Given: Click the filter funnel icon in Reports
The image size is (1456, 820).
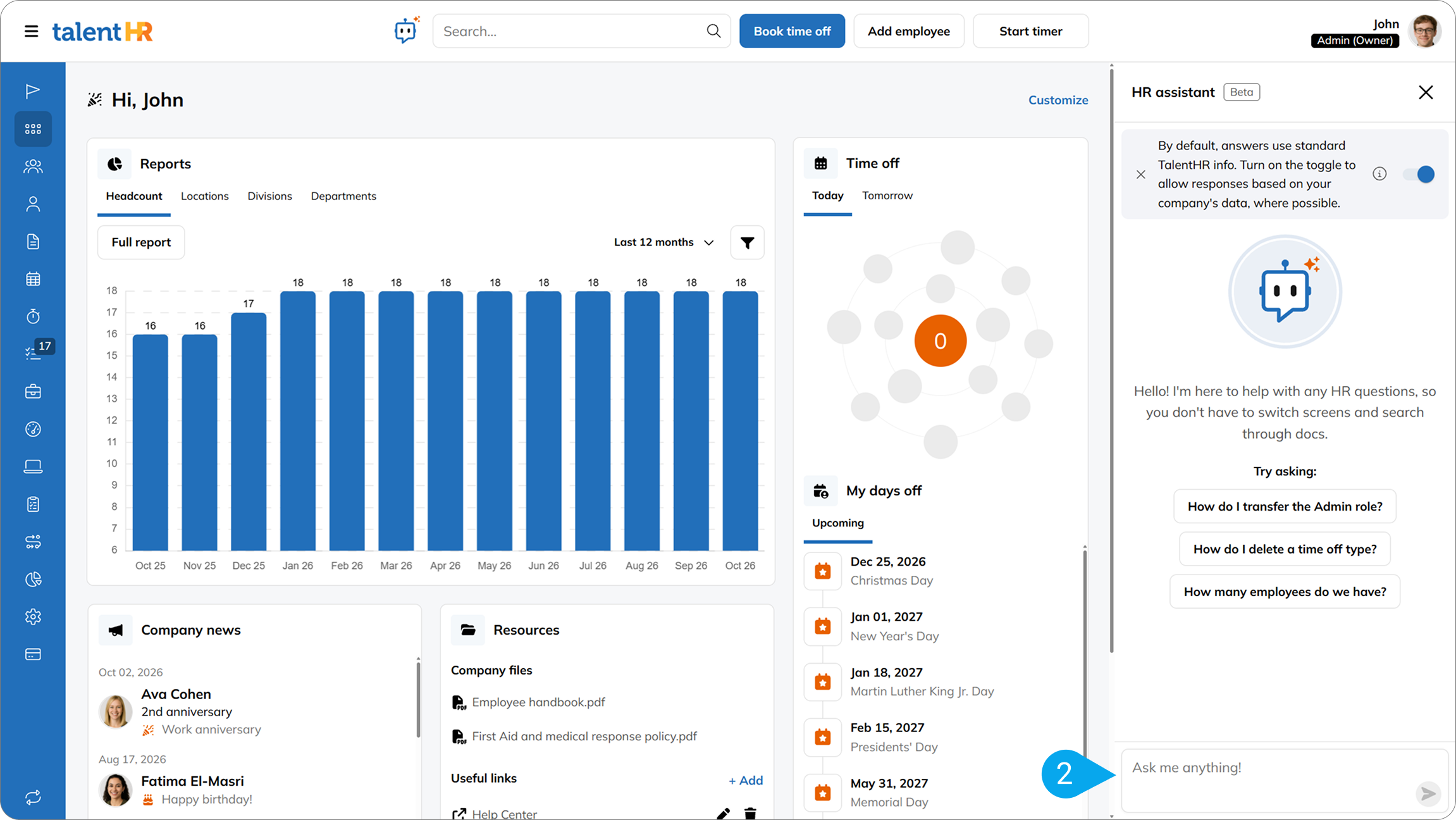Looking at the screenshot, I should [747, 242].
